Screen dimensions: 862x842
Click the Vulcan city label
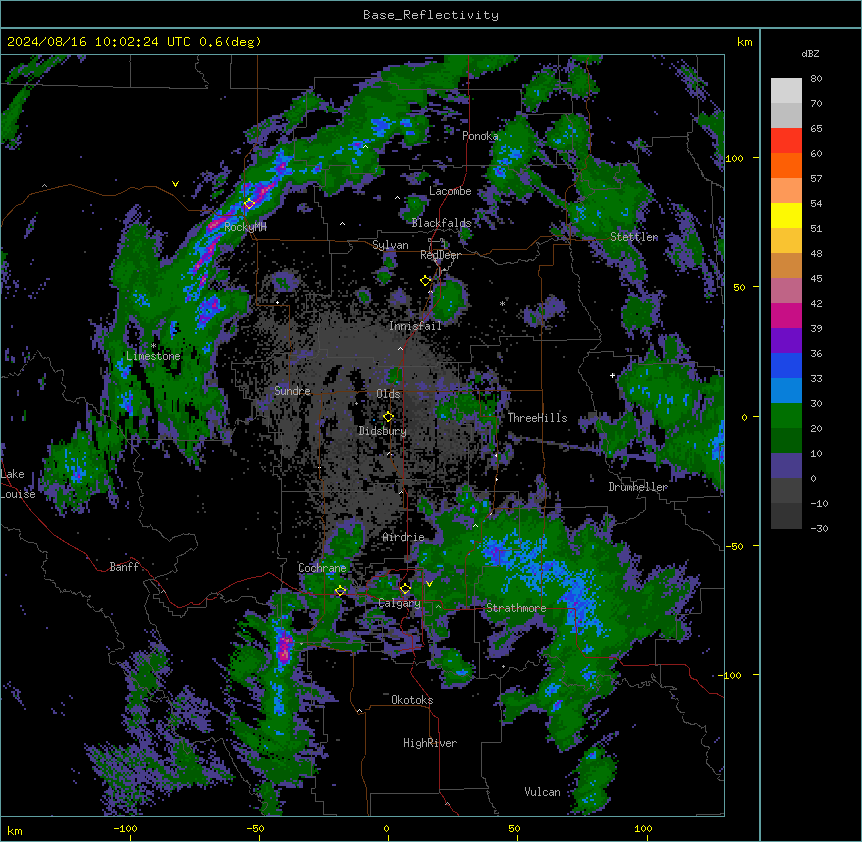[543, 792]
